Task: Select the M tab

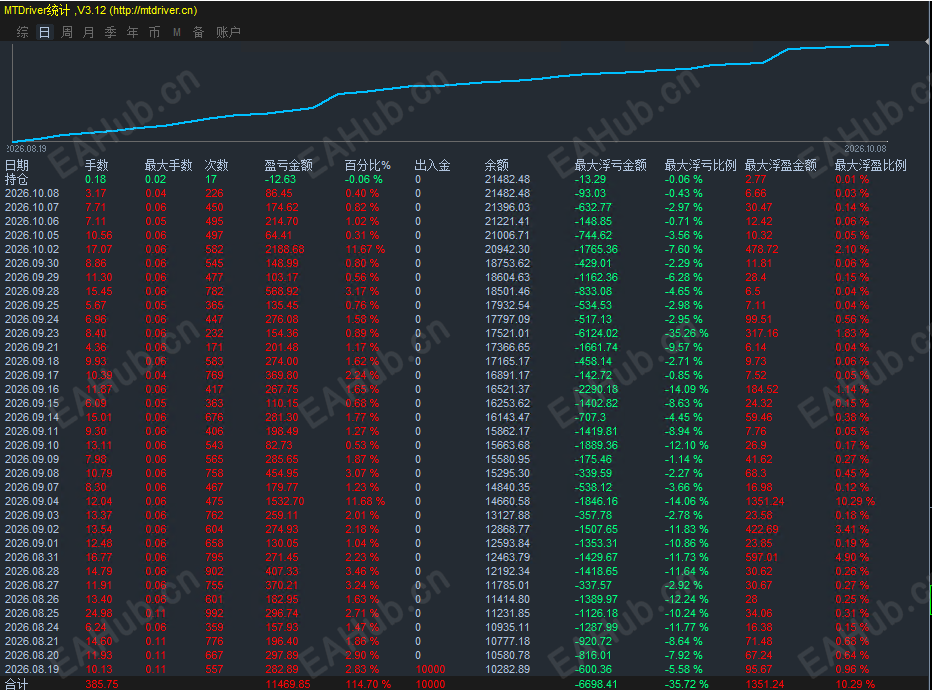Action: point(177,32)
